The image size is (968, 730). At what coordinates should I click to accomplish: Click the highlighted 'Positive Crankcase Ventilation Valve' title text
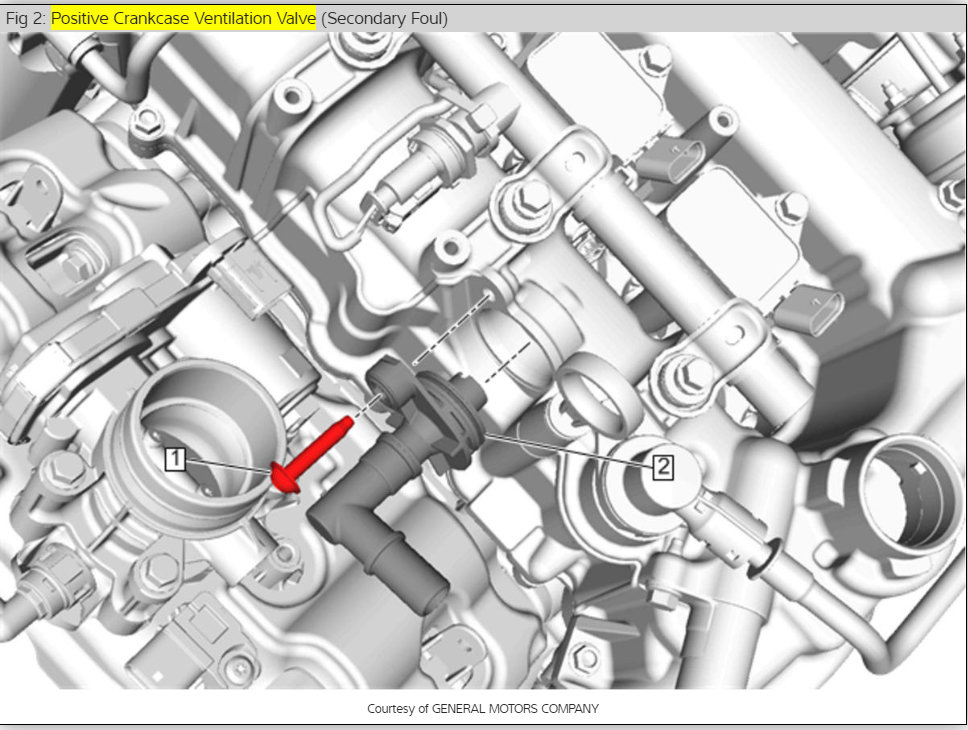pos(183,19)
